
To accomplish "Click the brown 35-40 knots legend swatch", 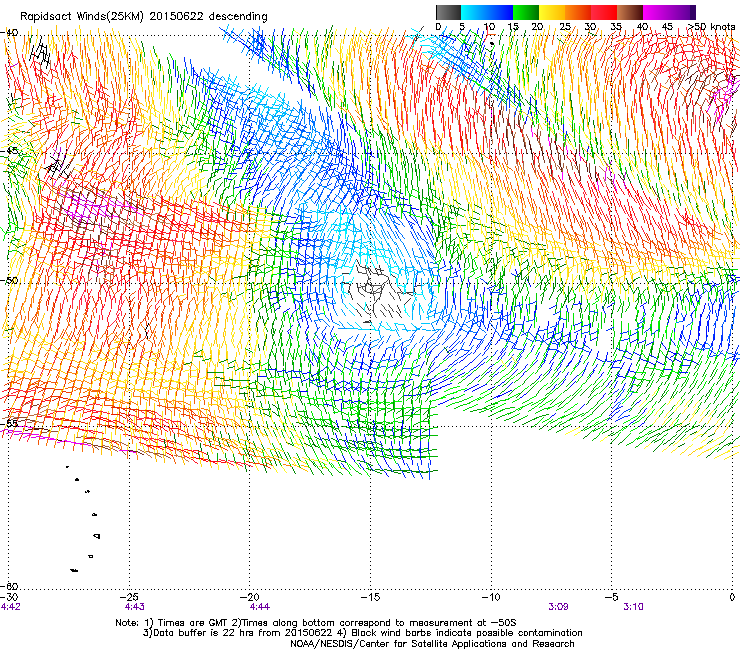I will [x=630, y=12].
